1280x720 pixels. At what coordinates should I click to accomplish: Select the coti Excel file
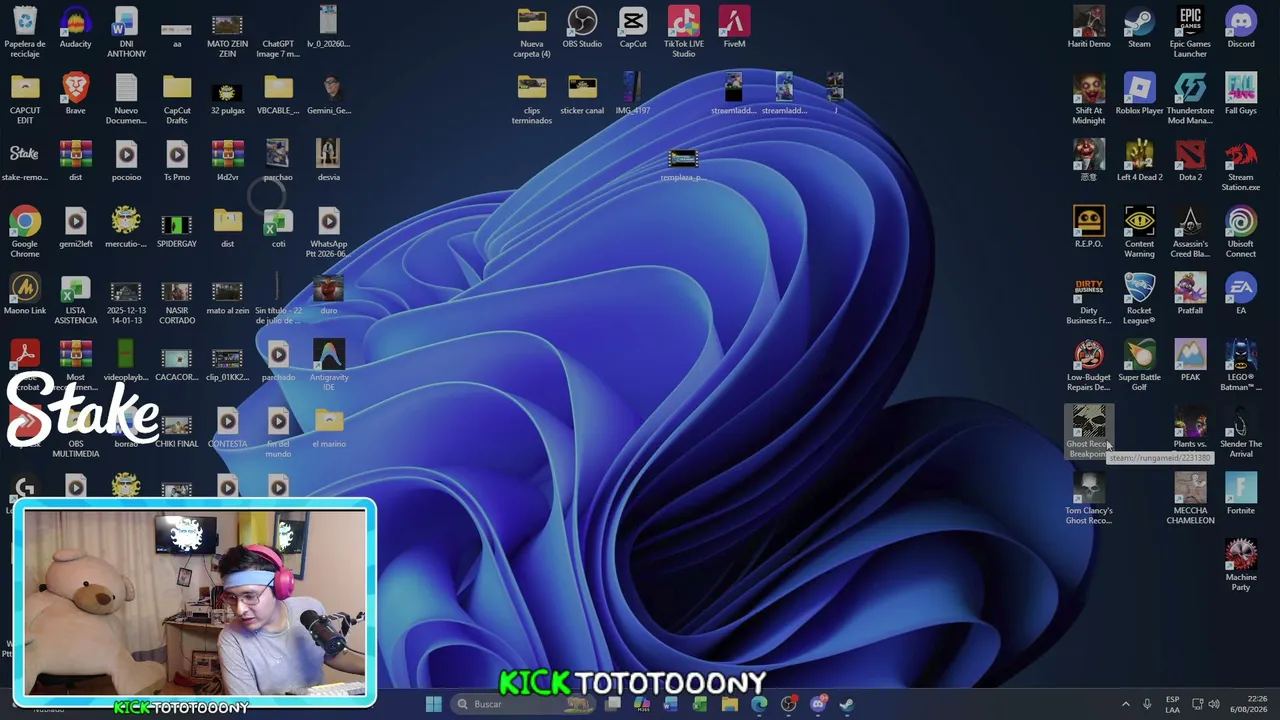278,227
